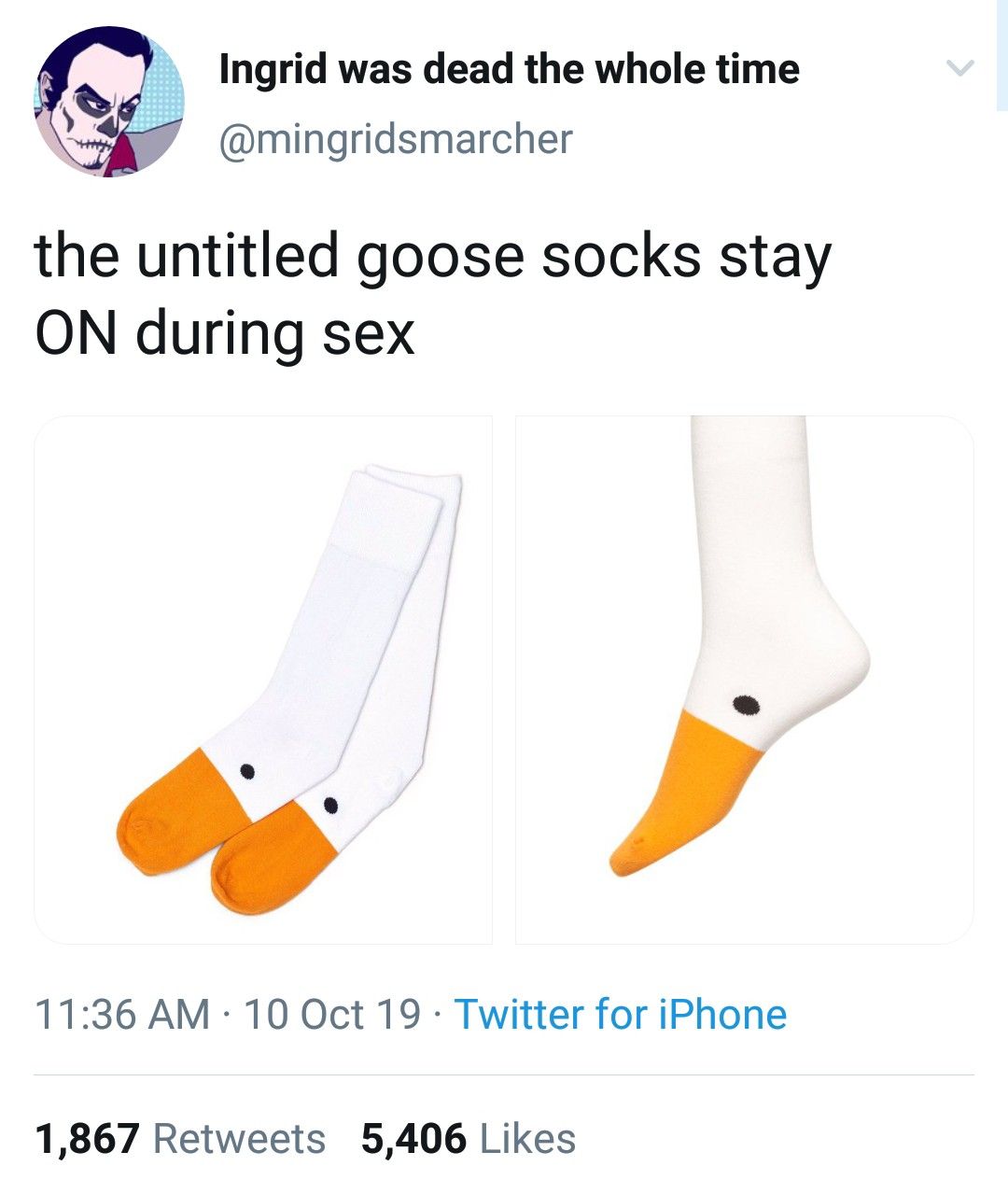This screenshot has height=1194, width=1008.
Task: Open the tweet author's profile avatar
Action: (x=110, y=102)
